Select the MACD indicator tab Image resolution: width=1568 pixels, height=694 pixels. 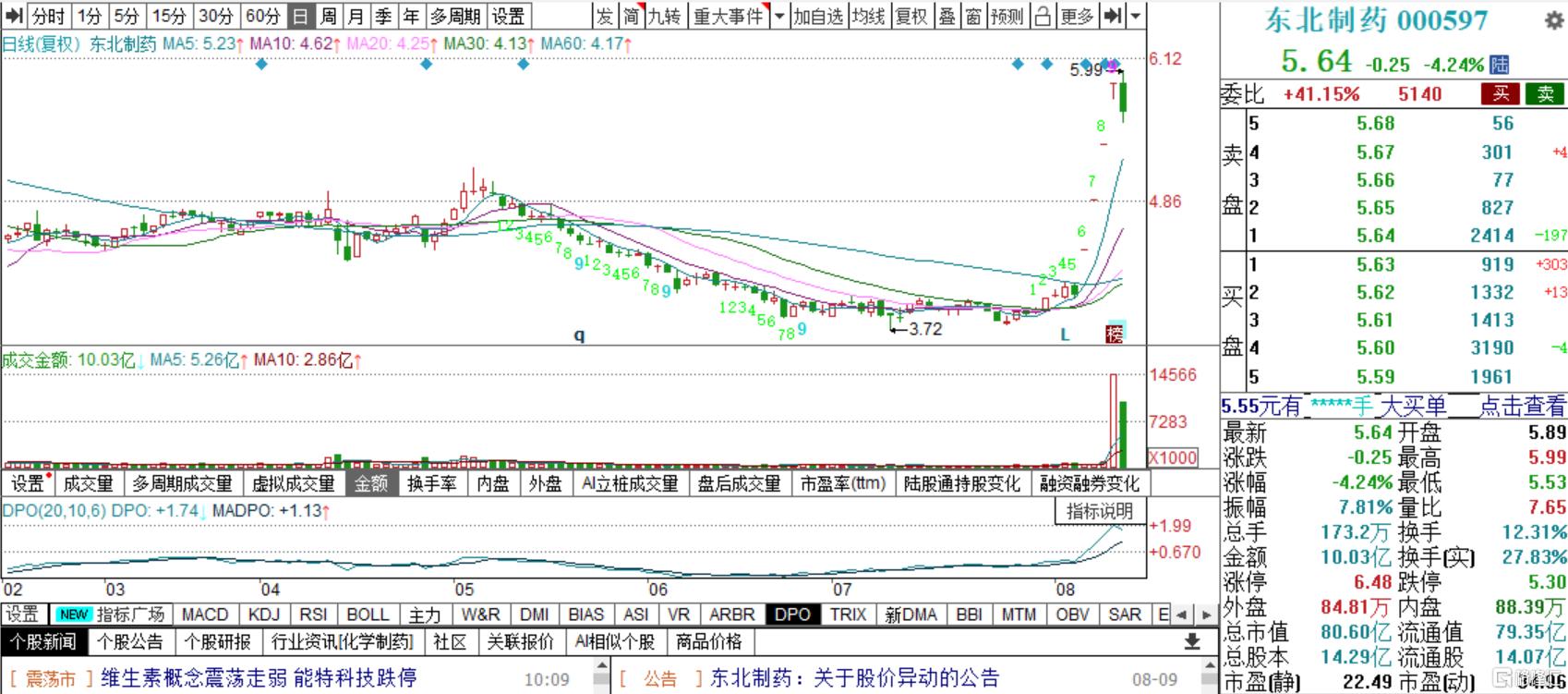coord(205,615)
